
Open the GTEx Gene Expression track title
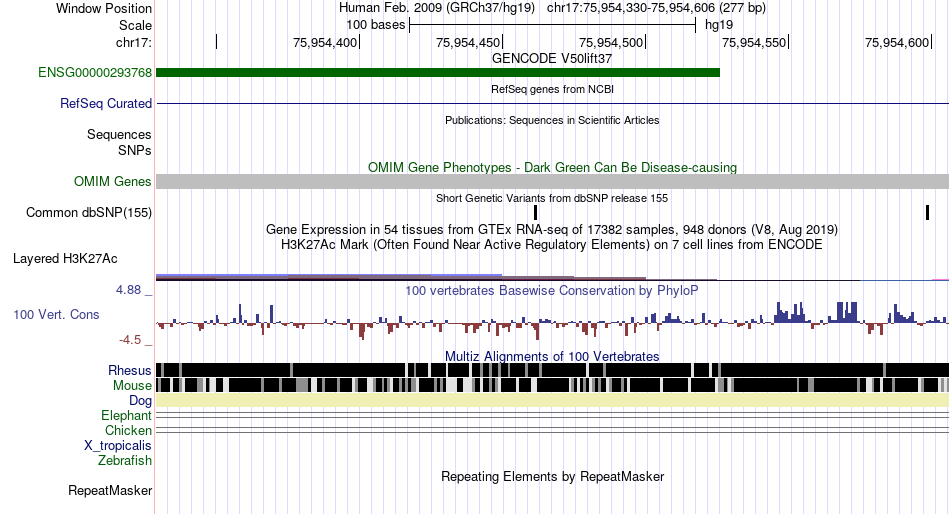coord(552,230)
